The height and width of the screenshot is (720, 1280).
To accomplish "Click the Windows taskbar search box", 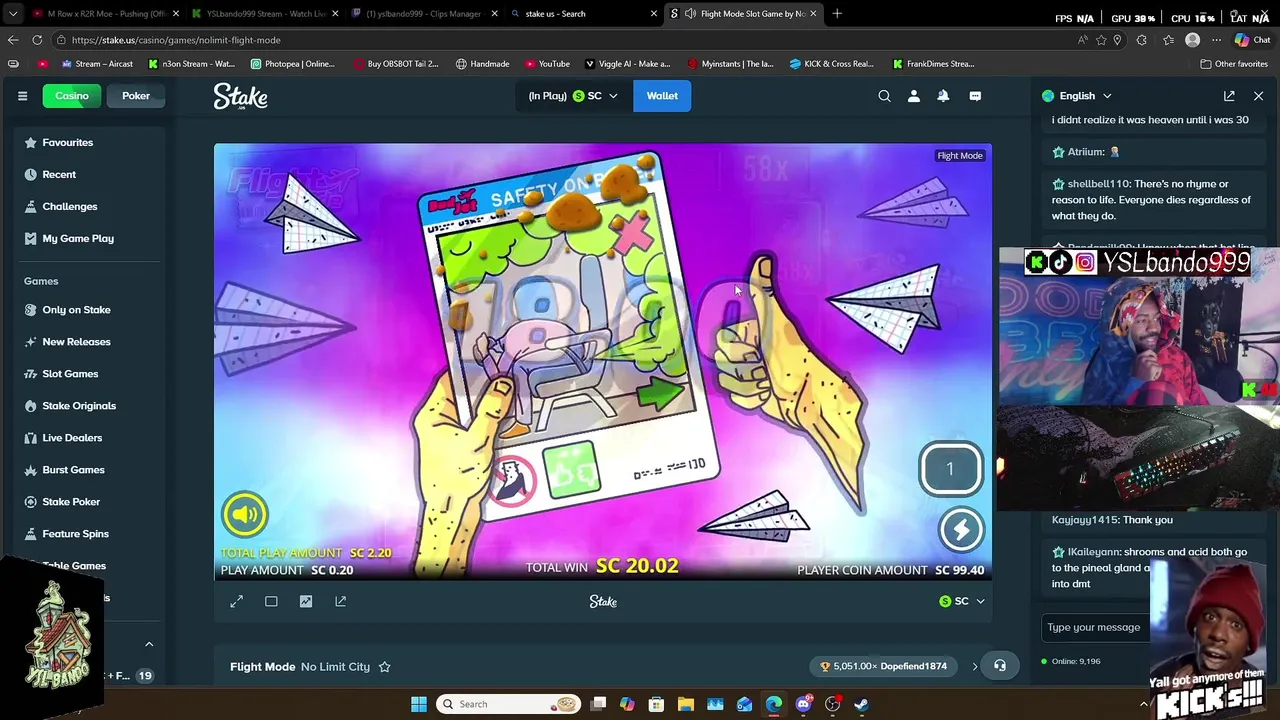I will click(509, 704).
